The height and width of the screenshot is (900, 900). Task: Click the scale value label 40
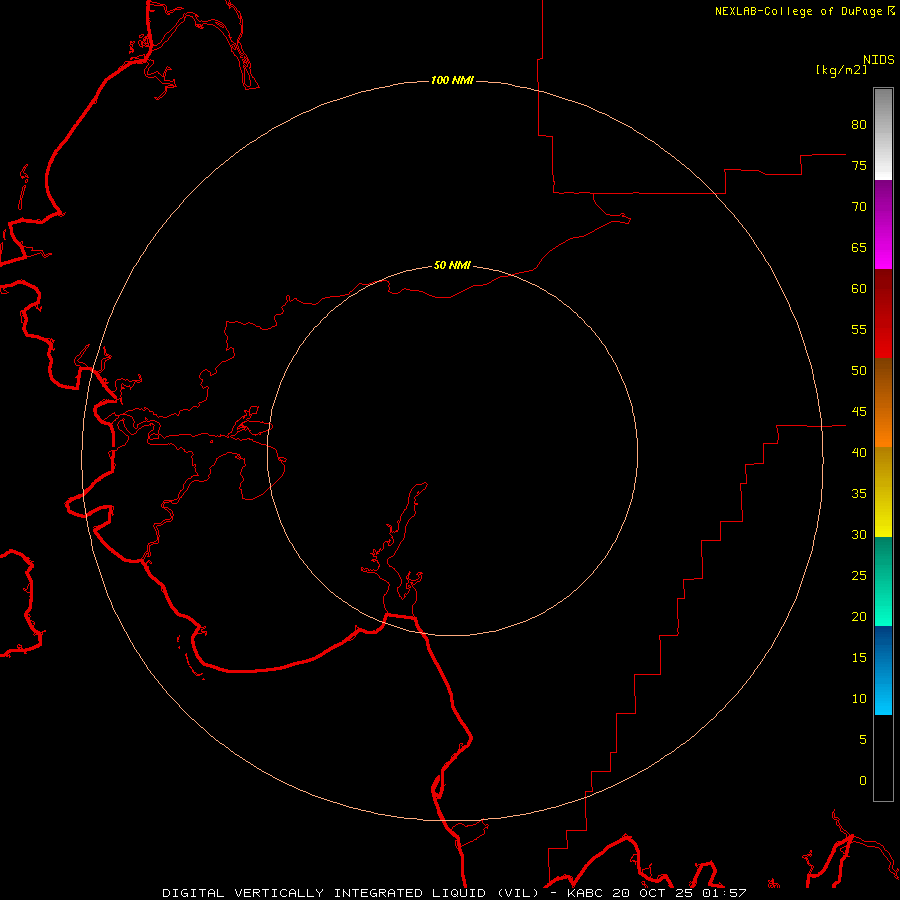coord(859,452)
